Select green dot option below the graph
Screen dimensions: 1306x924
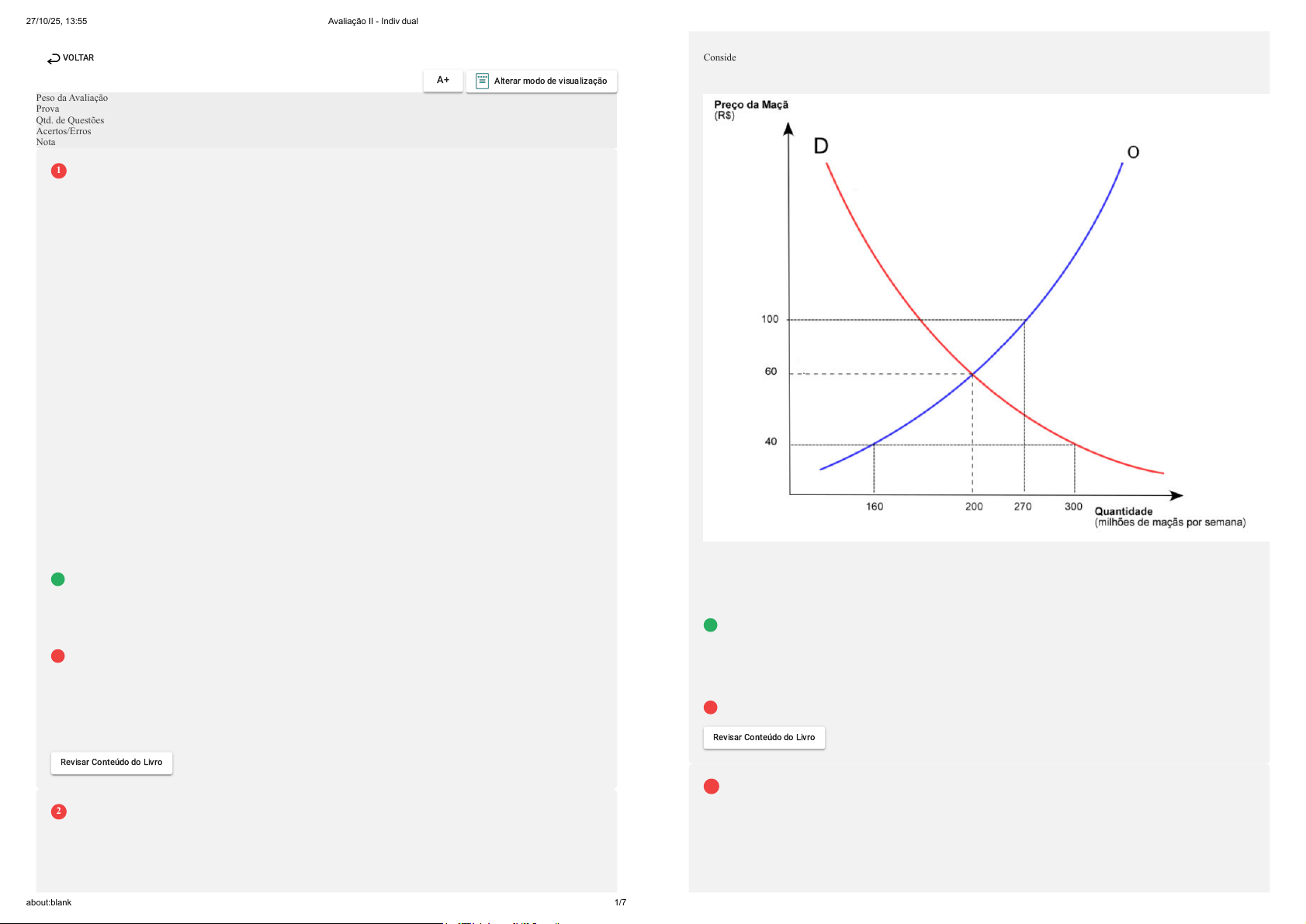pos(710,625)
